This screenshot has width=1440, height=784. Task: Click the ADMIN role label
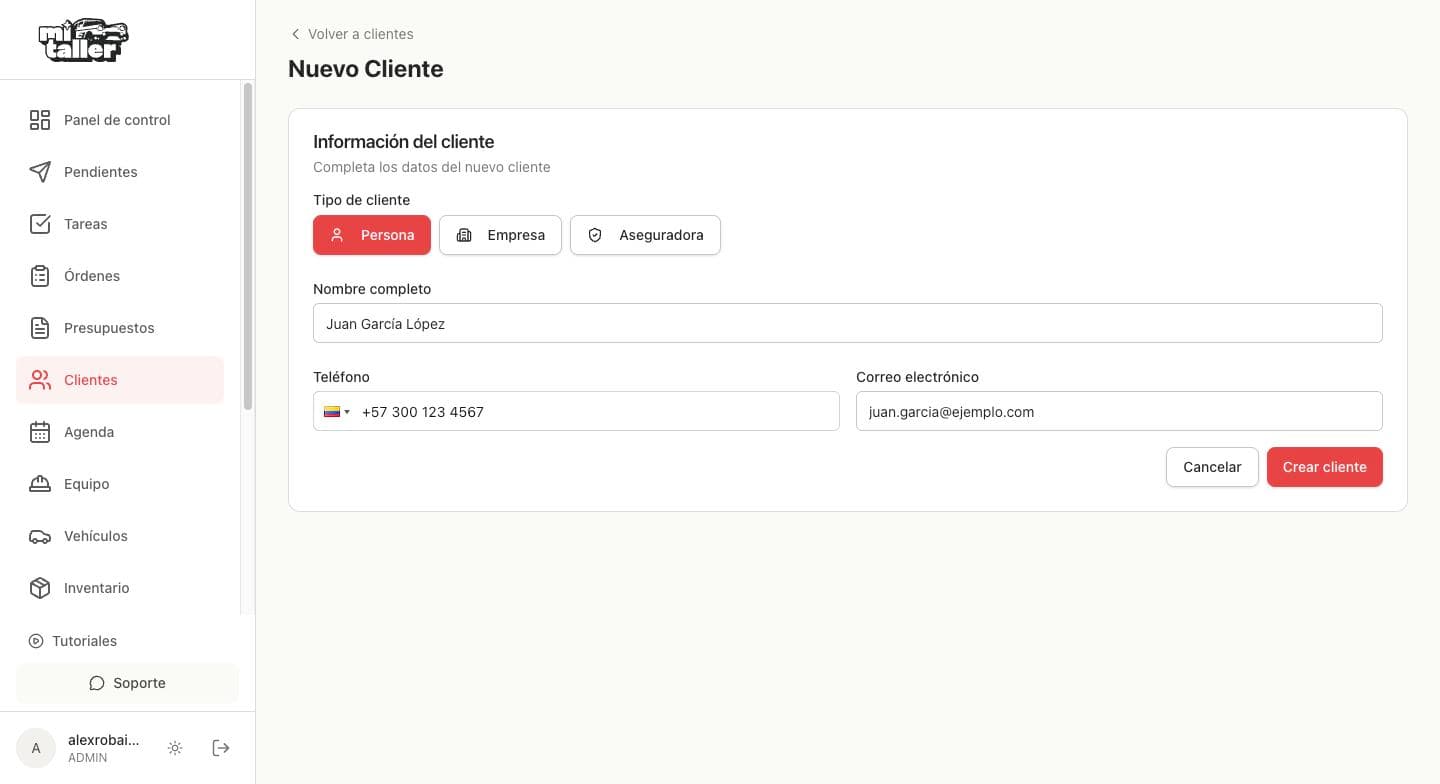[88, 758]
